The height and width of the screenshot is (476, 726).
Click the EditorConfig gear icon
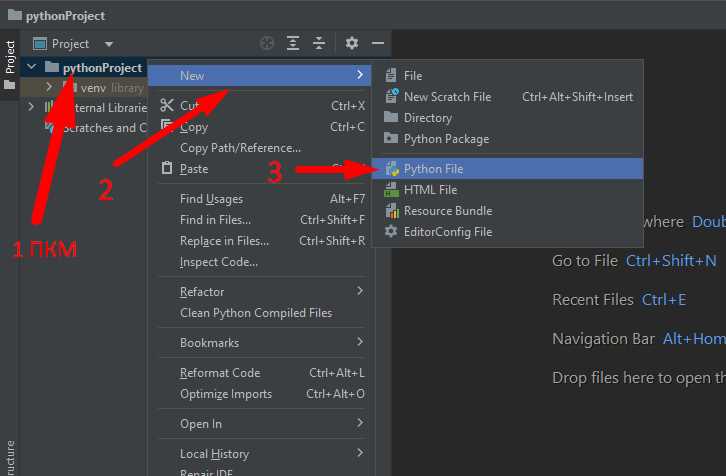[x=391, y=231]
